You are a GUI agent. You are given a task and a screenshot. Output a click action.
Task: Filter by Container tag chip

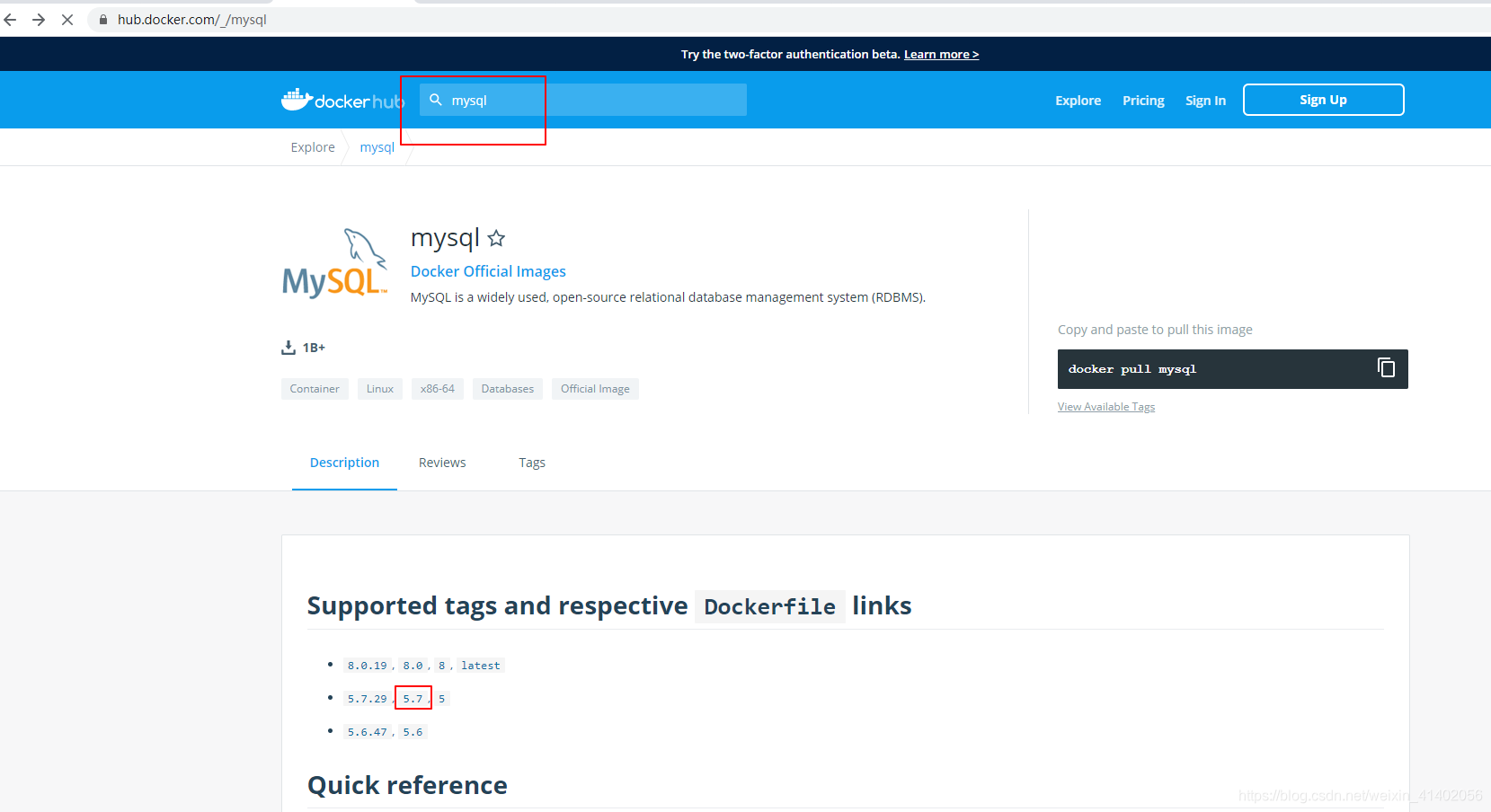[x=315, y=389]
